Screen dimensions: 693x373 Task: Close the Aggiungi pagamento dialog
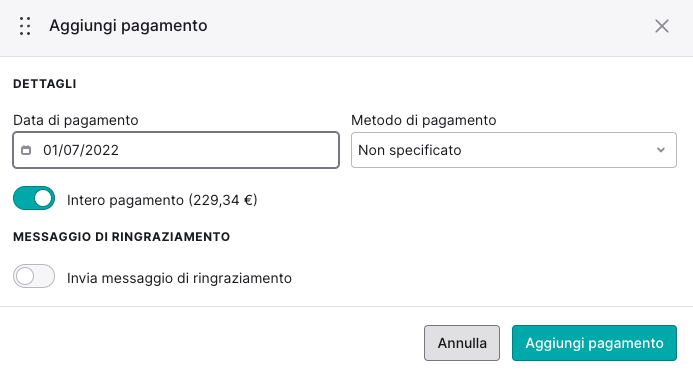662,26
